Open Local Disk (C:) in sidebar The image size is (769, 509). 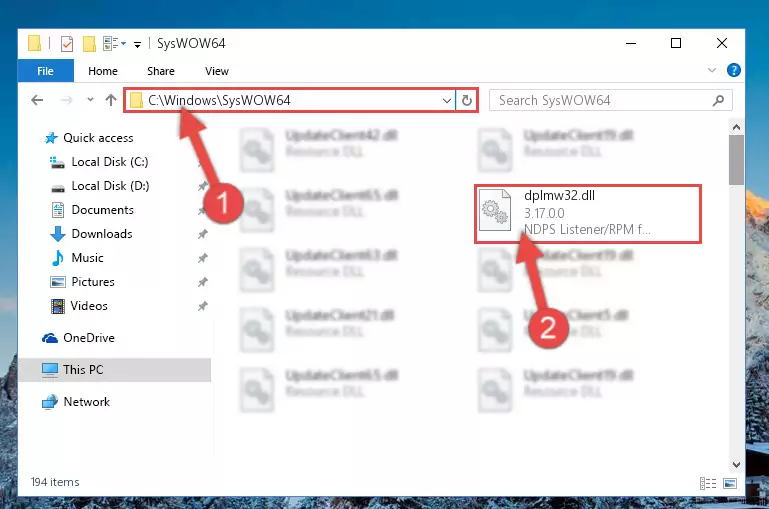point(109,162)
